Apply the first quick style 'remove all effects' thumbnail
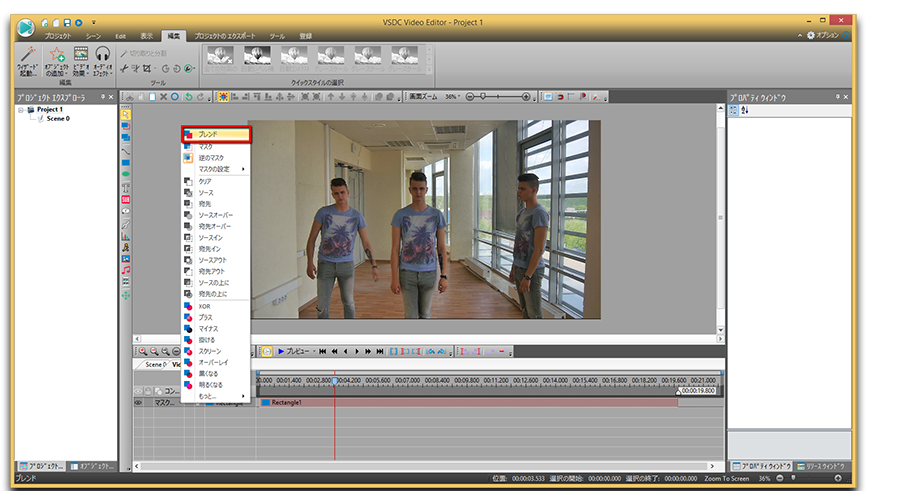Viewport: 900px width, 491px height. click(x=220, y=59)
